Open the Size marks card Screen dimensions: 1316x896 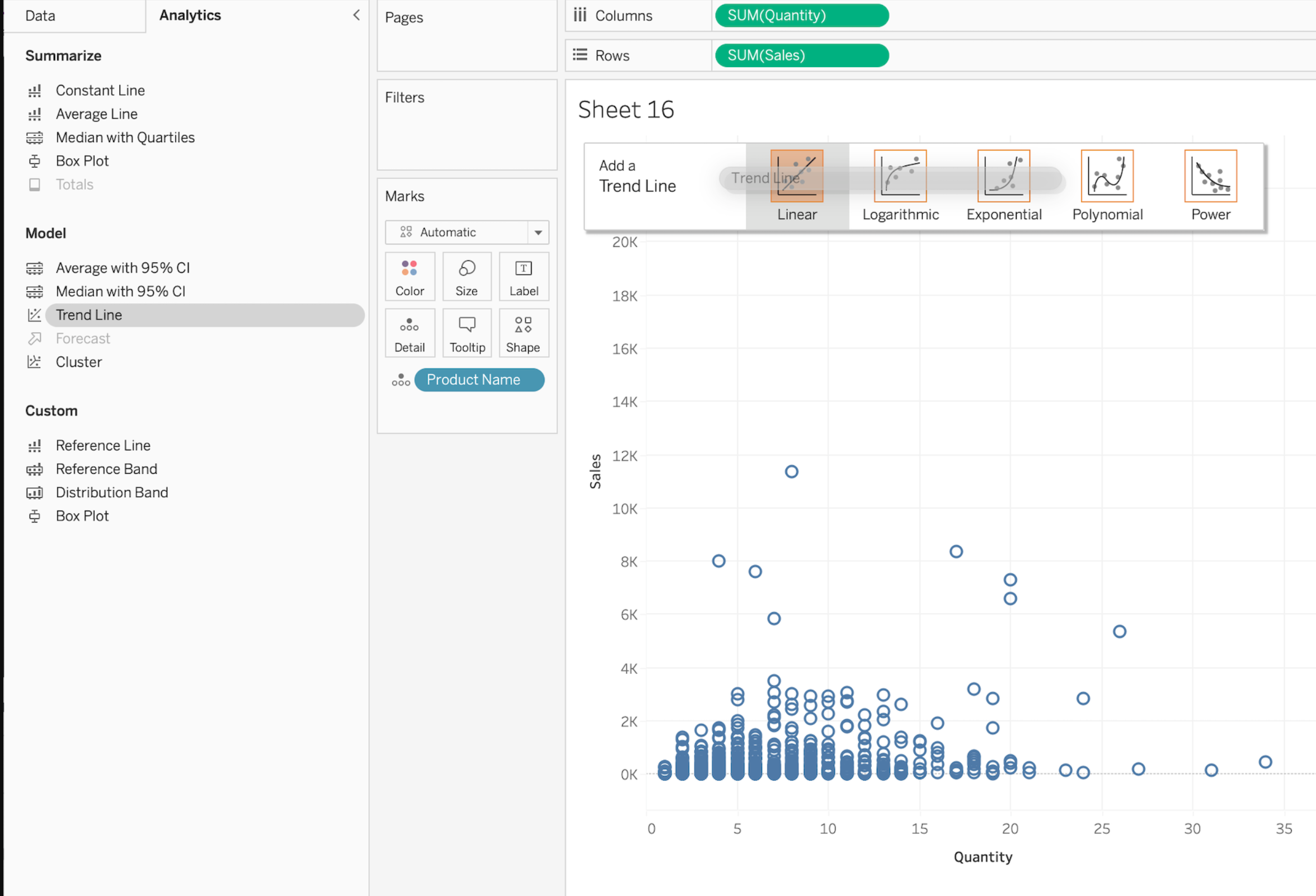(467, 277)
